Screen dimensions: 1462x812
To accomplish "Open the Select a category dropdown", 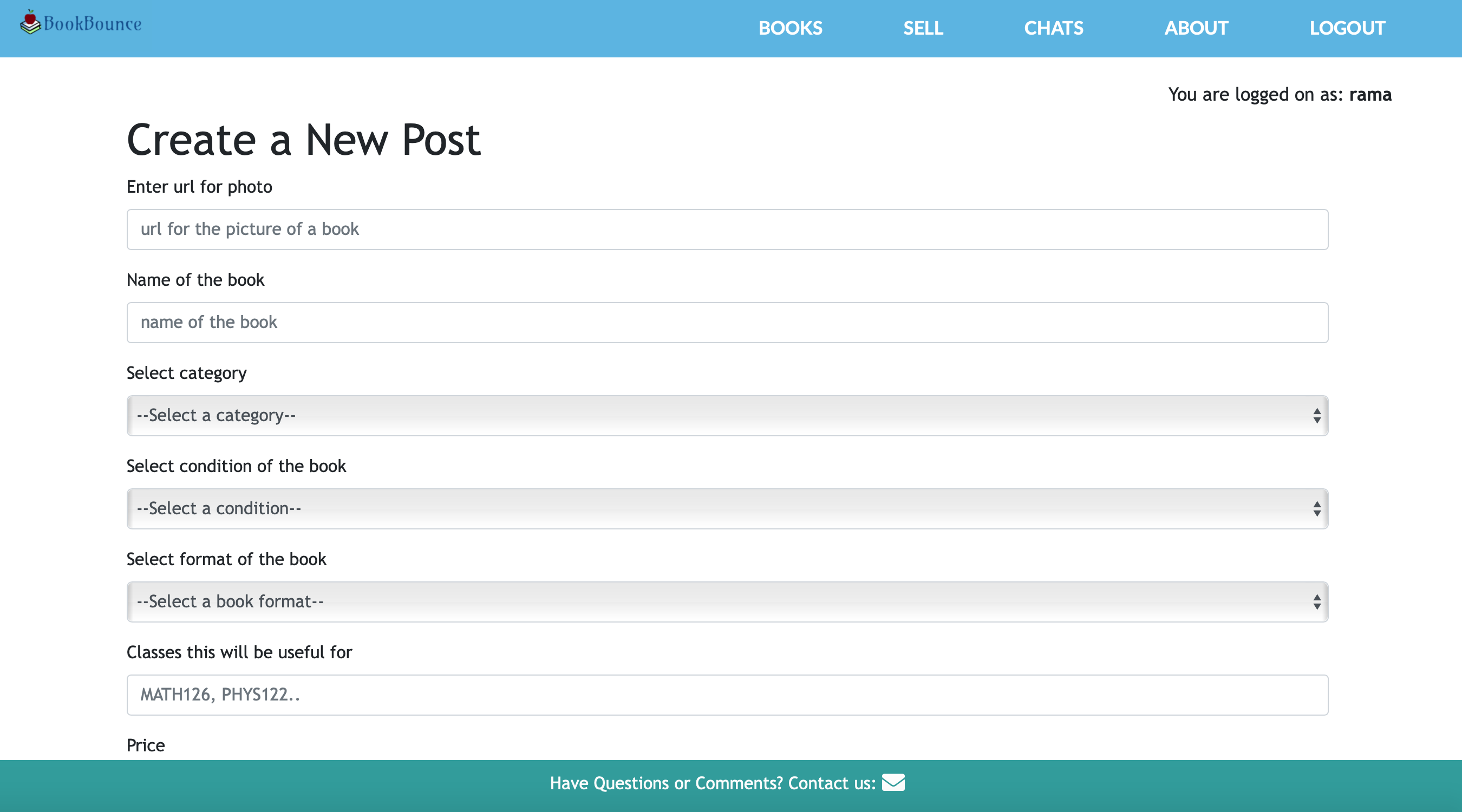I will coord(727,416).
